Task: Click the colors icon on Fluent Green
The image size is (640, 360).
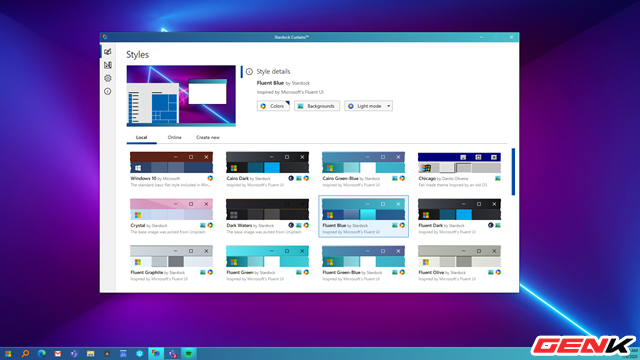Action: point(306,272)
